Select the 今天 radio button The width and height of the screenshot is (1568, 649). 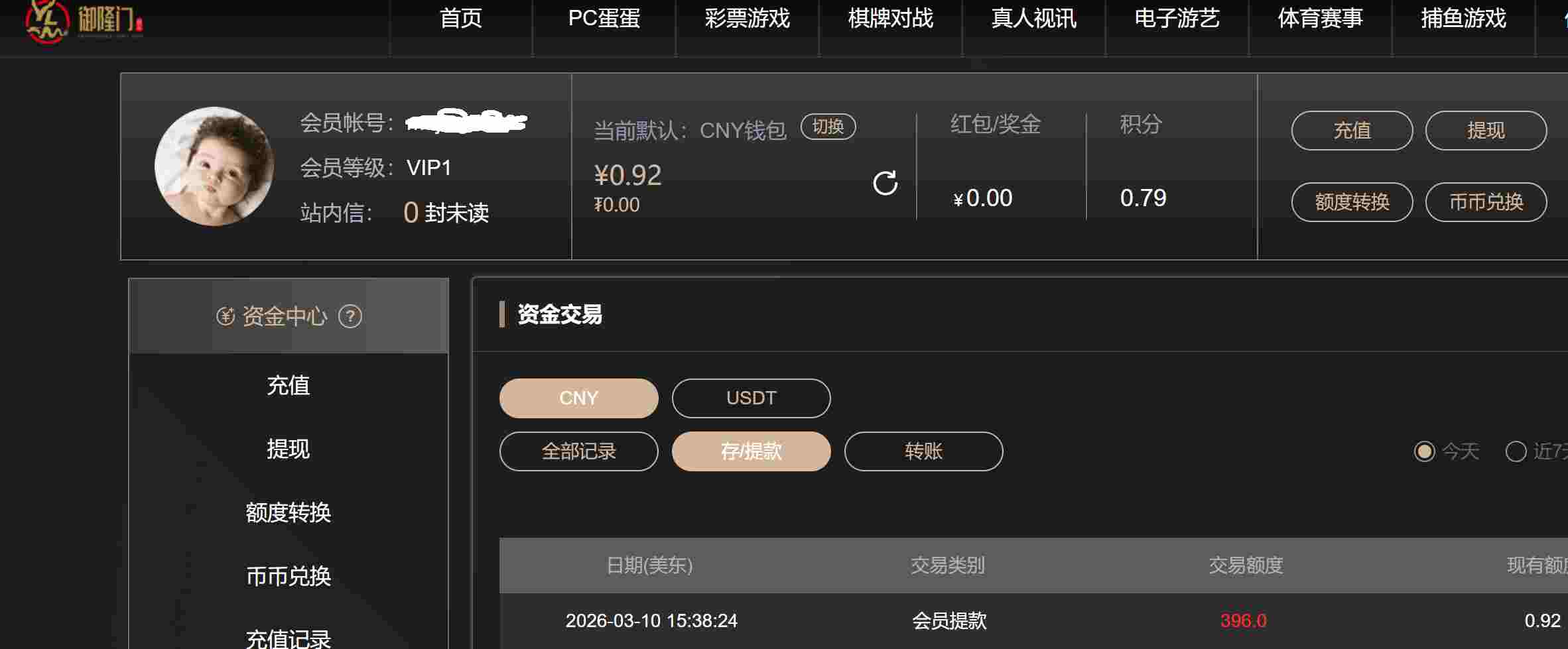[1424, 451]
